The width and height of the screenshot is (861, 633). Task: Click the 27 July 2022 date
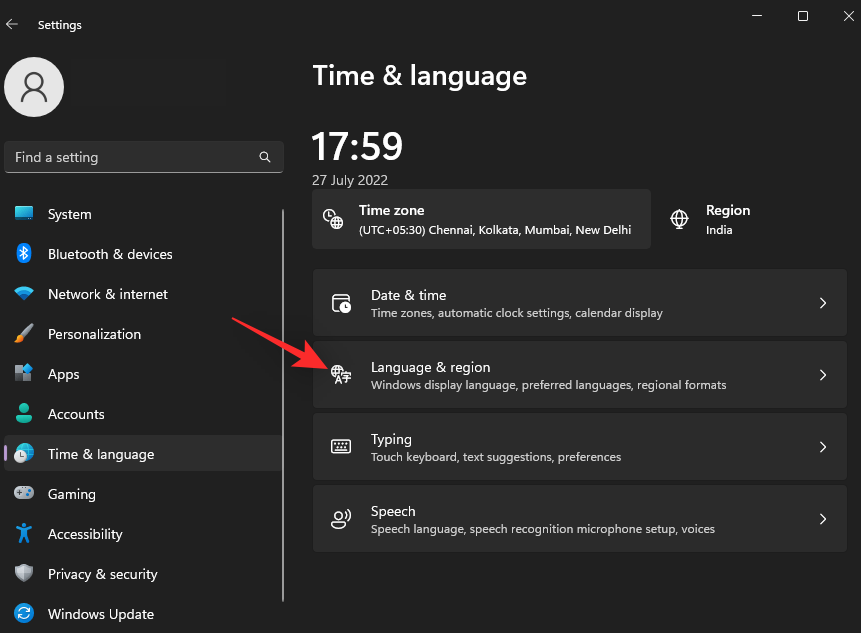(350, 181)
